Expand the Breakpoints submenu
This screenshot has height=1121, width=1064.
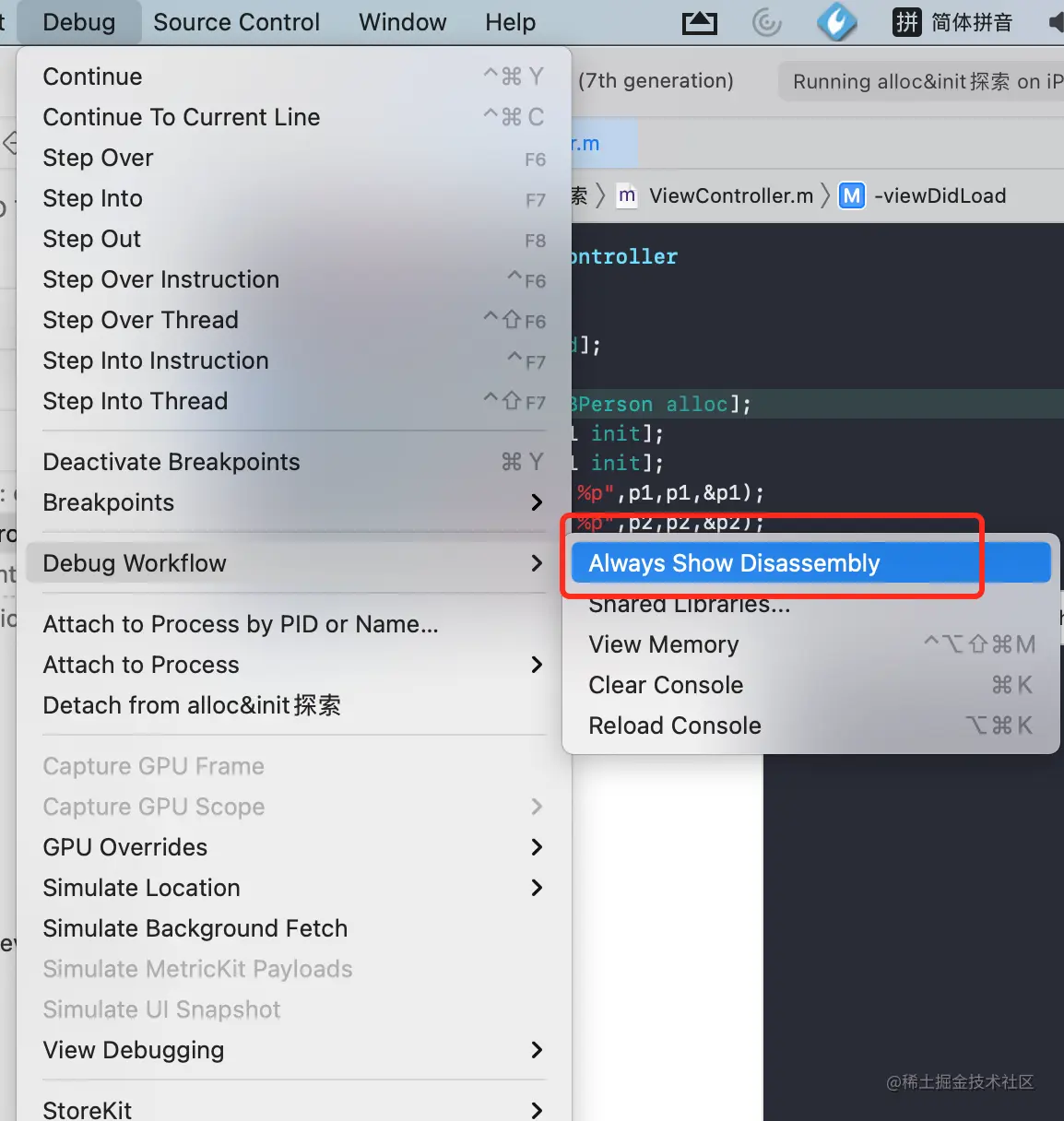click(x=294, y=502)
